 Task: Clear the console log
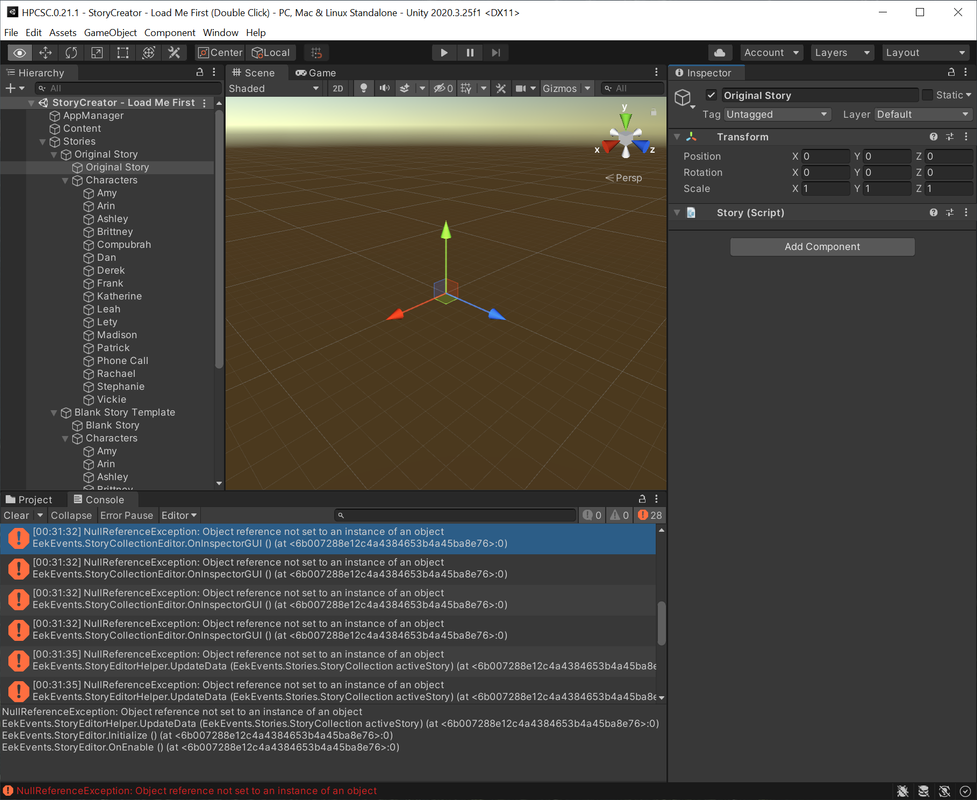pyautogui.click(x=16, y=516)
